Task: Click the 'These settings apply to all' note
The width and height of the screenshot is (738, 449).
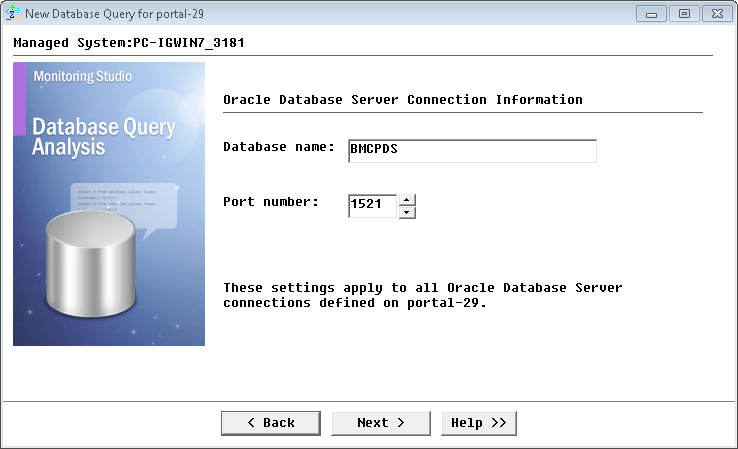Action: pos(423,295)
